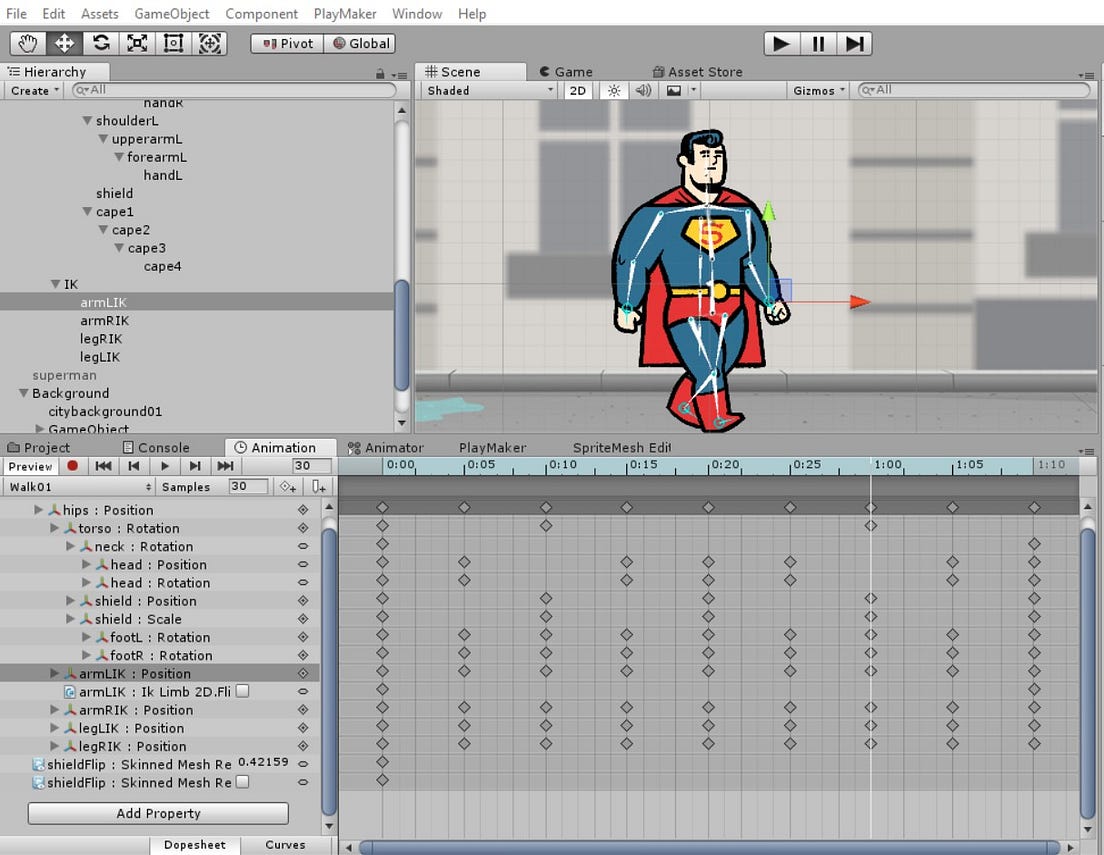
Task: Open the Shaded draw mode dropdown
Action: (487, 90)
